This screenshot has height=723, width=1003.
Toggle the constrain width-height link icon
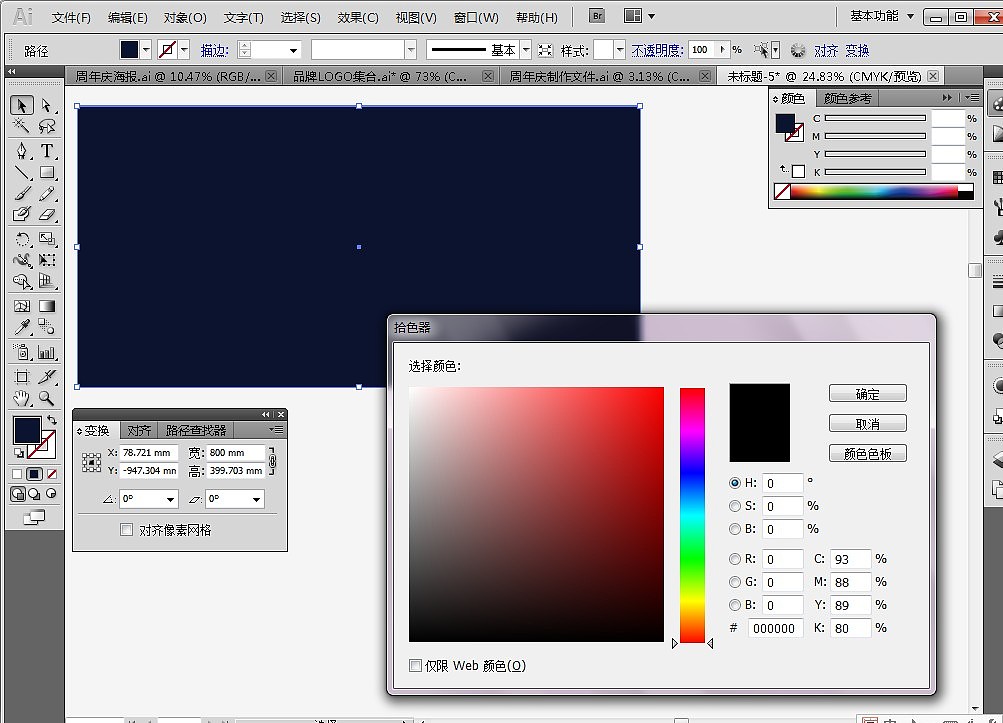pos(272,461)
